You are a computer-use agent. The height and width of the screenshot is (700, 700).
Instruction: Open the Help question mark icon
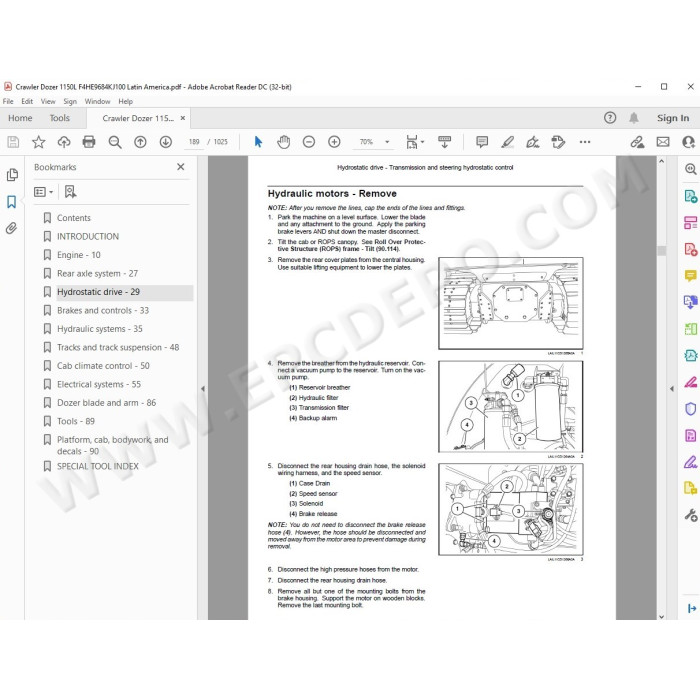(x=610, y=118)
